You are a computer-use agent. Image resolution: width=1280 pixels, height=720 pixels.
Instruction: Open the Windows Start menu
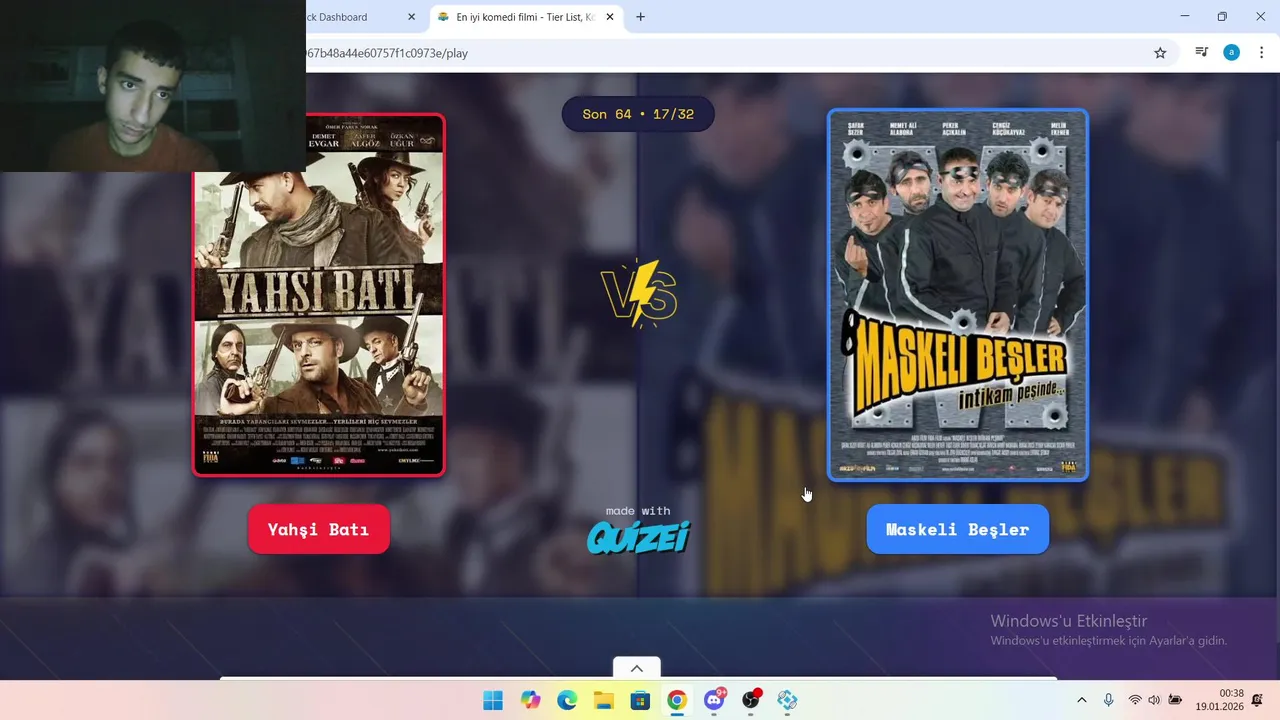point(493,700)
